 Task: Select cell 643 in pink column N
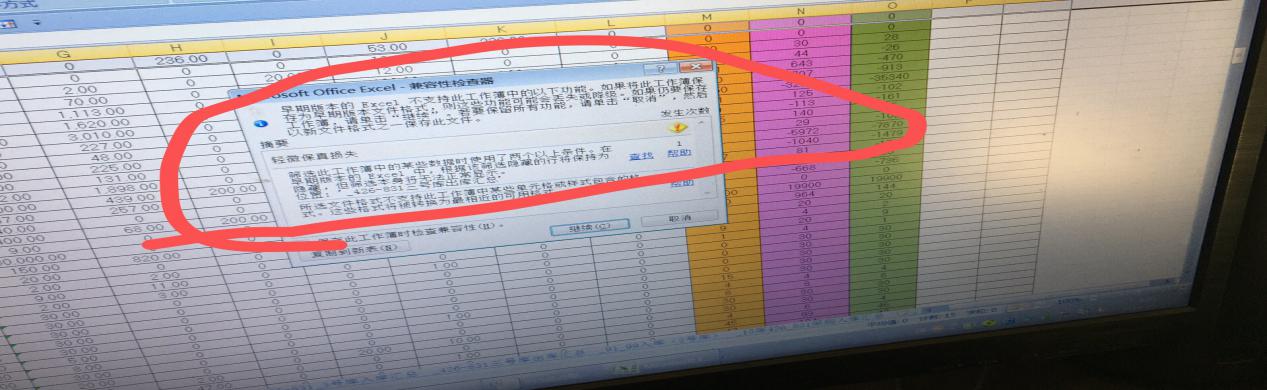pyautogui.click(x=801, y=63)
